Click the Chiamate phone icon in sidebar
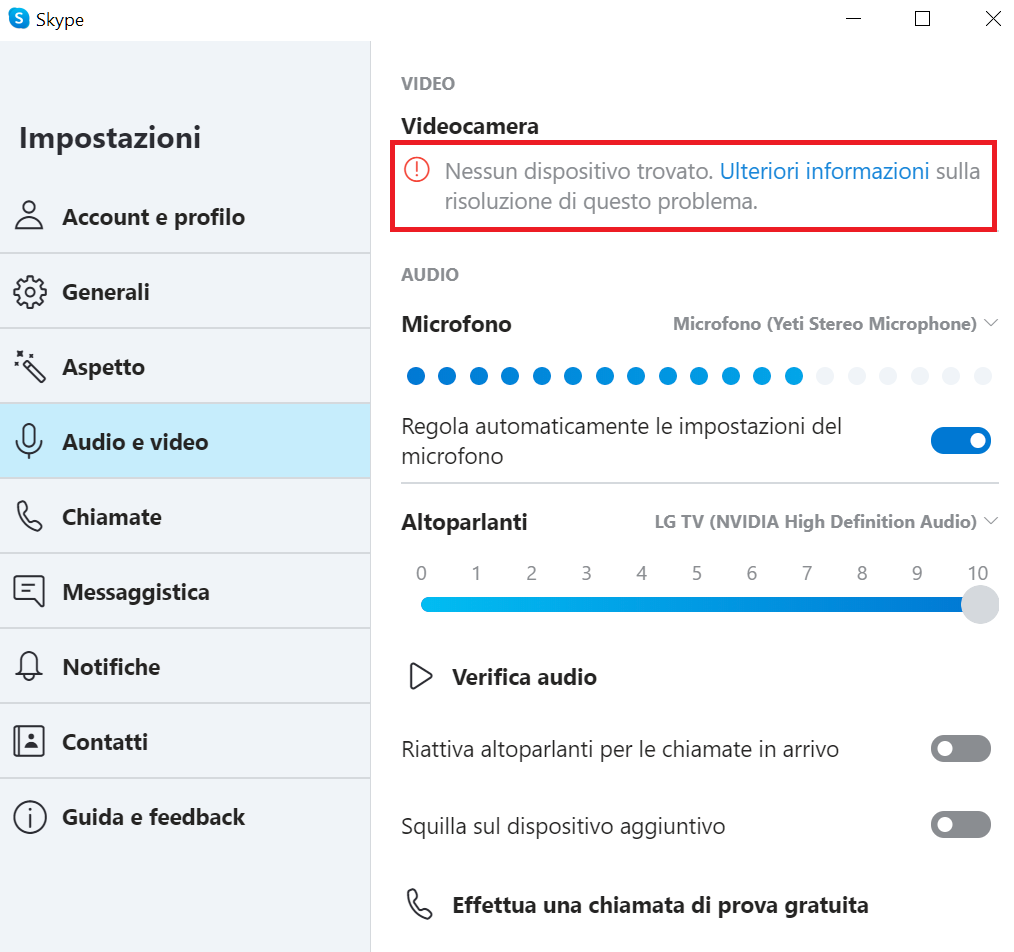The width and height of the screenshot is (1014, 952). point(30,517)
